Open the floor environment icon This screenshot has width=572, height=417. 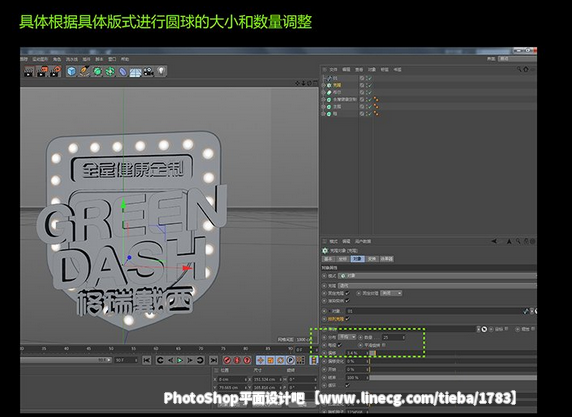[135, 72]
